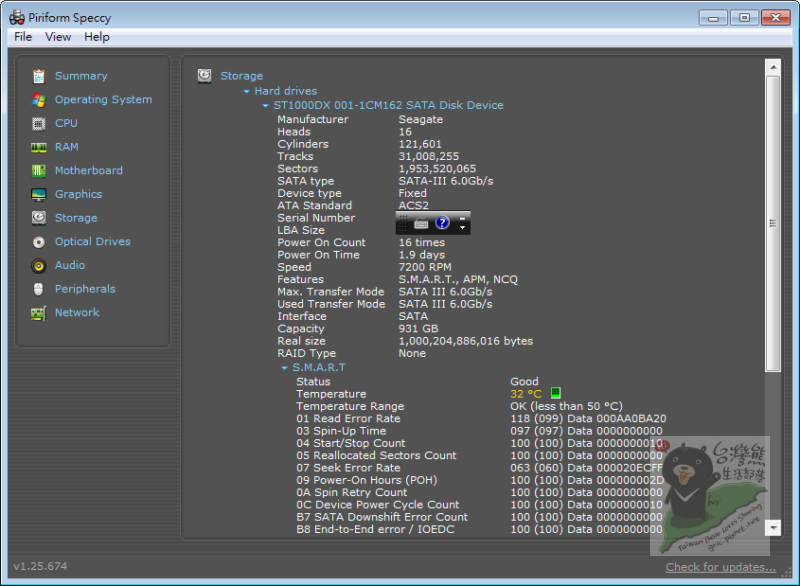The image size is (800, 586).
Task: Select the CPU chip icon
Action: tap(39, 123)
